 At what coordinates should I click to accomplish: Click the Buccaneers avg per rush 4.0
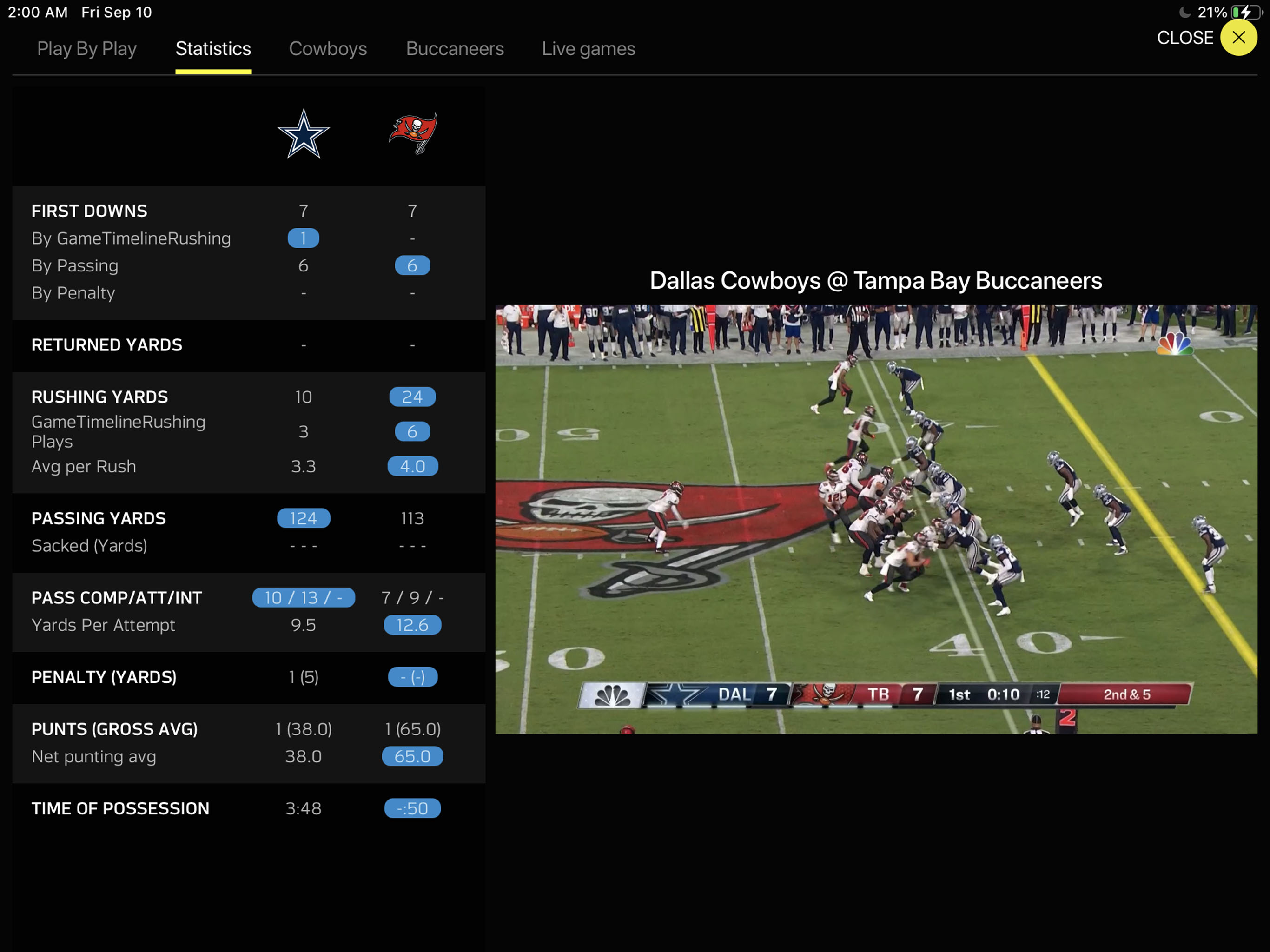point(412,466)
